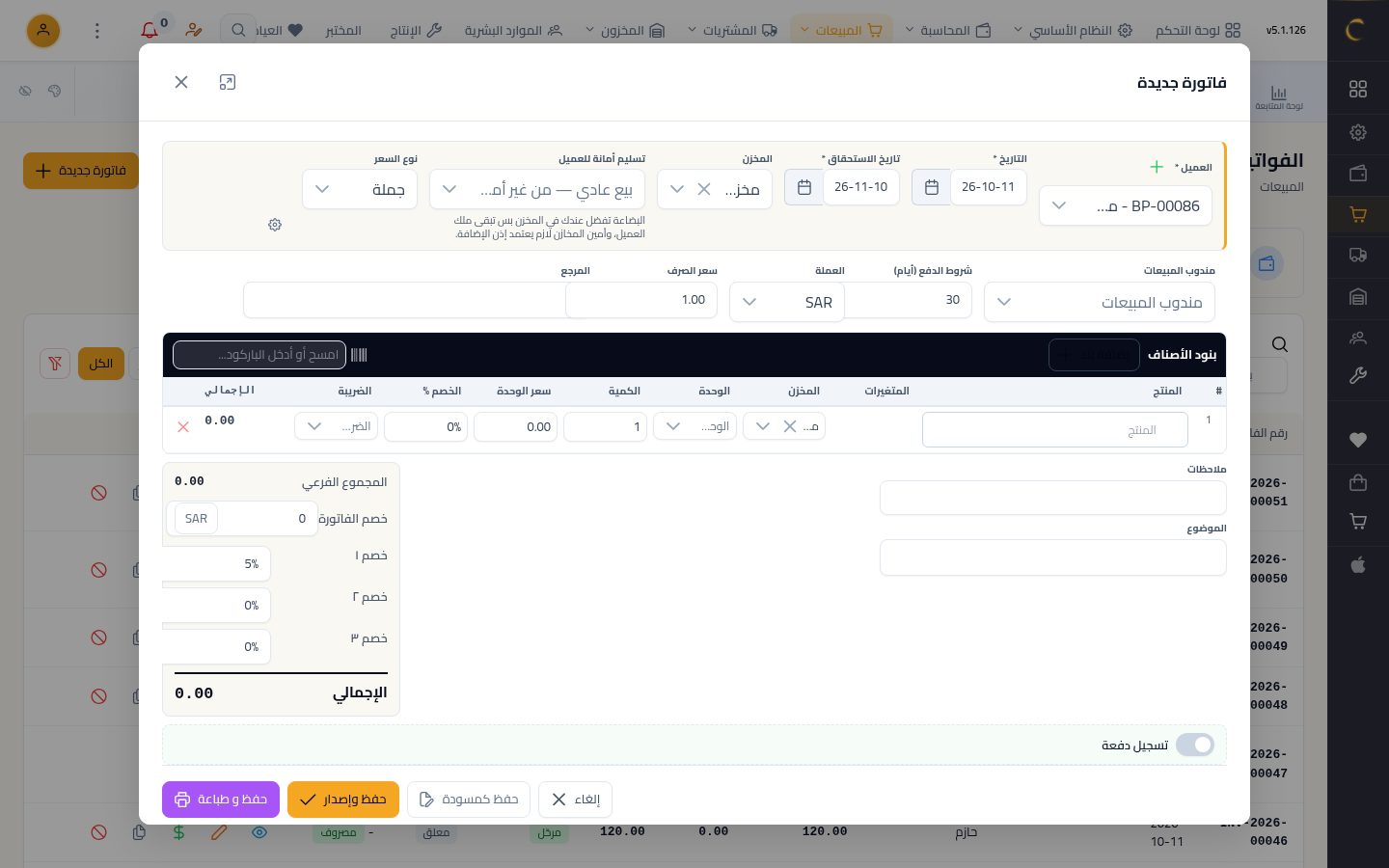The width and height of the screenshot is (1389, 868).
Task: Open the تسليم أمانة للعميل dropdown
Action: pos(537,189)
